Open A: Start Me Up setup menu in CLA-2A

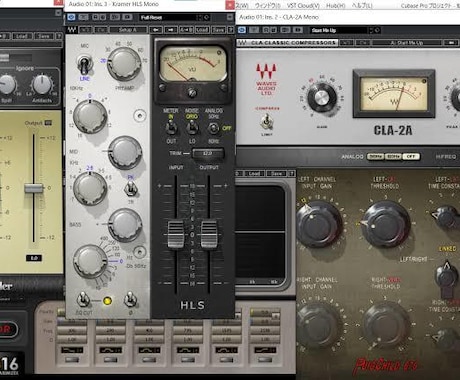point(406,43)
